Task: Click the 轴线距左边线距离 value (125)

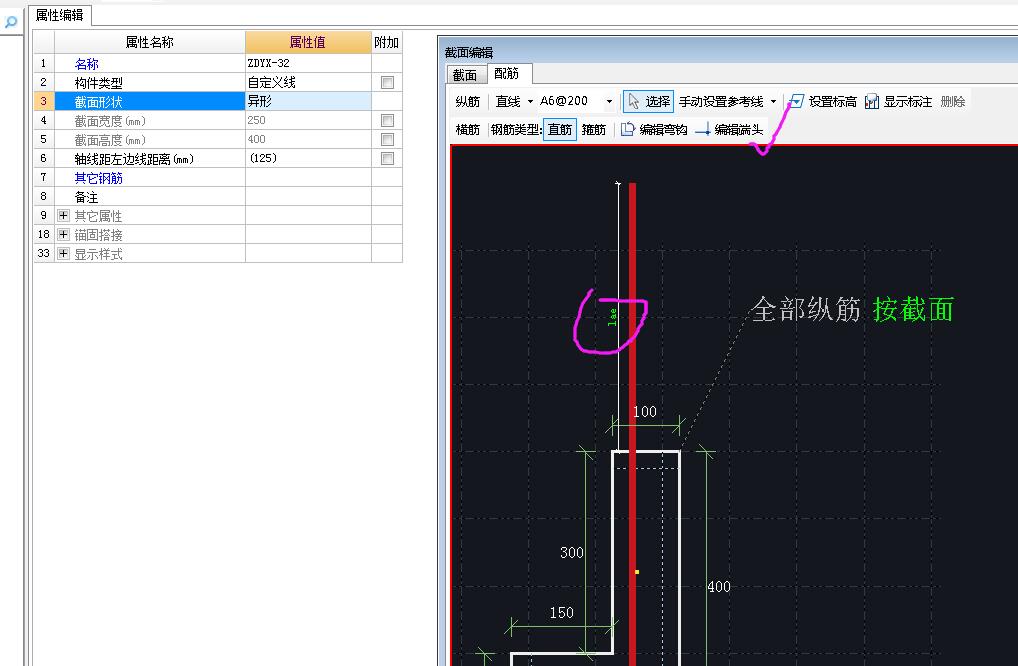Action: 308,158
